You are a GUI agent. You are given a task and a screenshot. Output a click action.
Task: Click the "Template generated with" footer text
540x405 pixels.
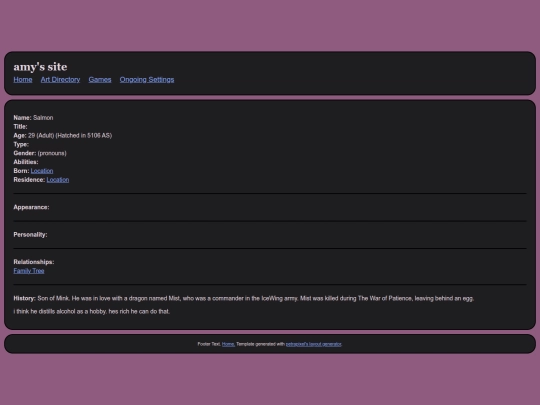[x=260, y=344]
